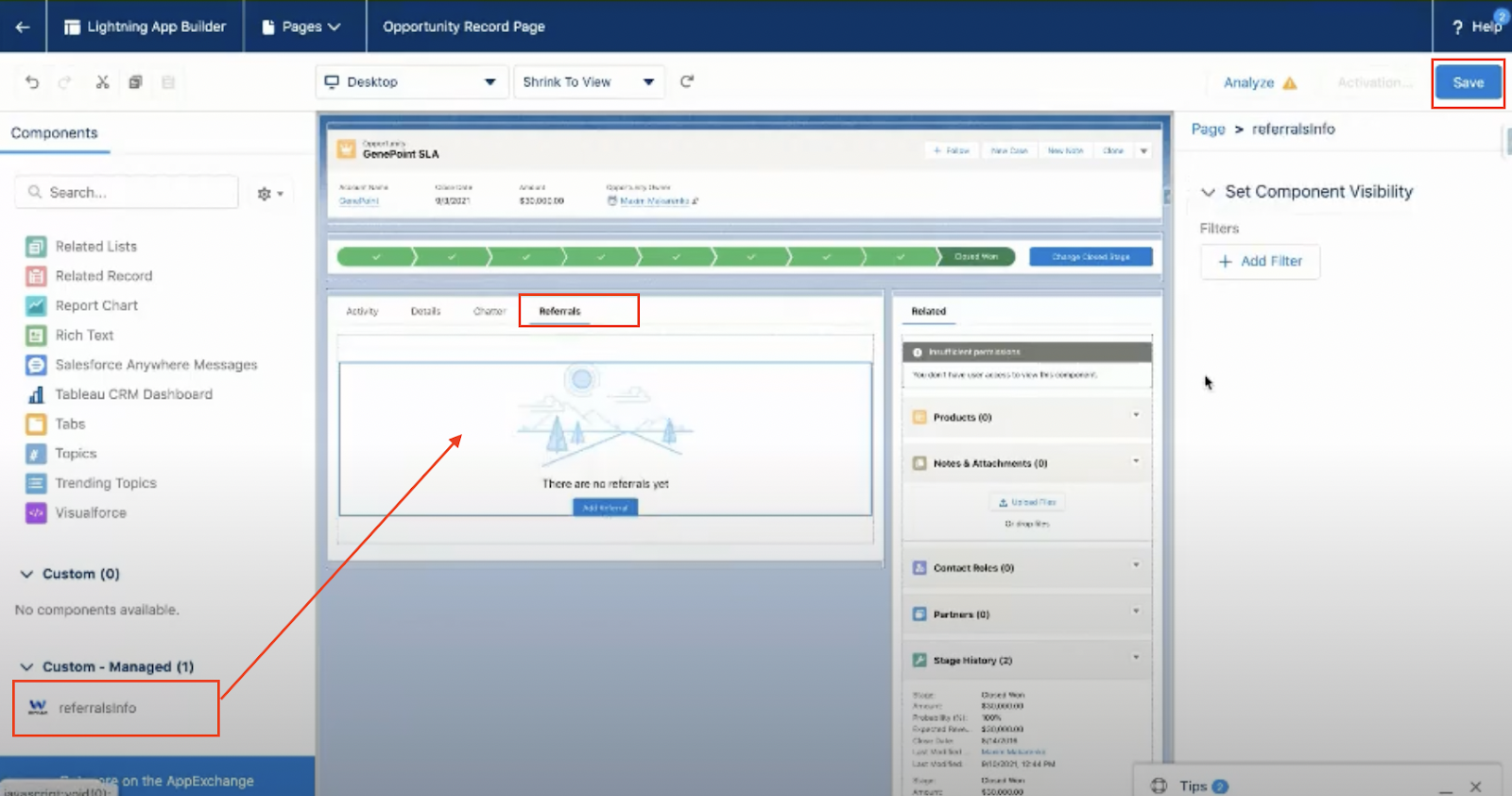
Task: Click the Tips lifebuoy icon
Action: pos(1160,786)
